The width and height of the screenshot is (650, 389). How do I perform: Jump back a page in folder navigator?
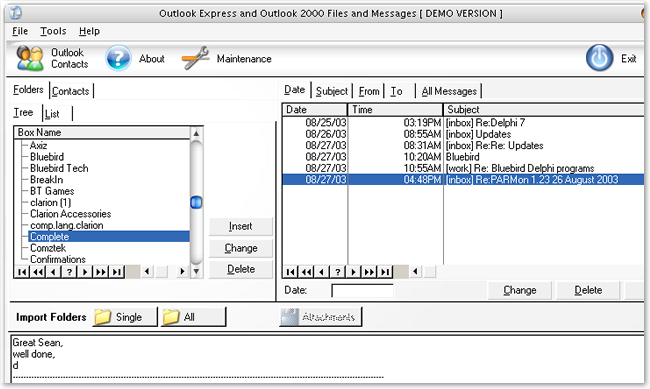point(38,272)
